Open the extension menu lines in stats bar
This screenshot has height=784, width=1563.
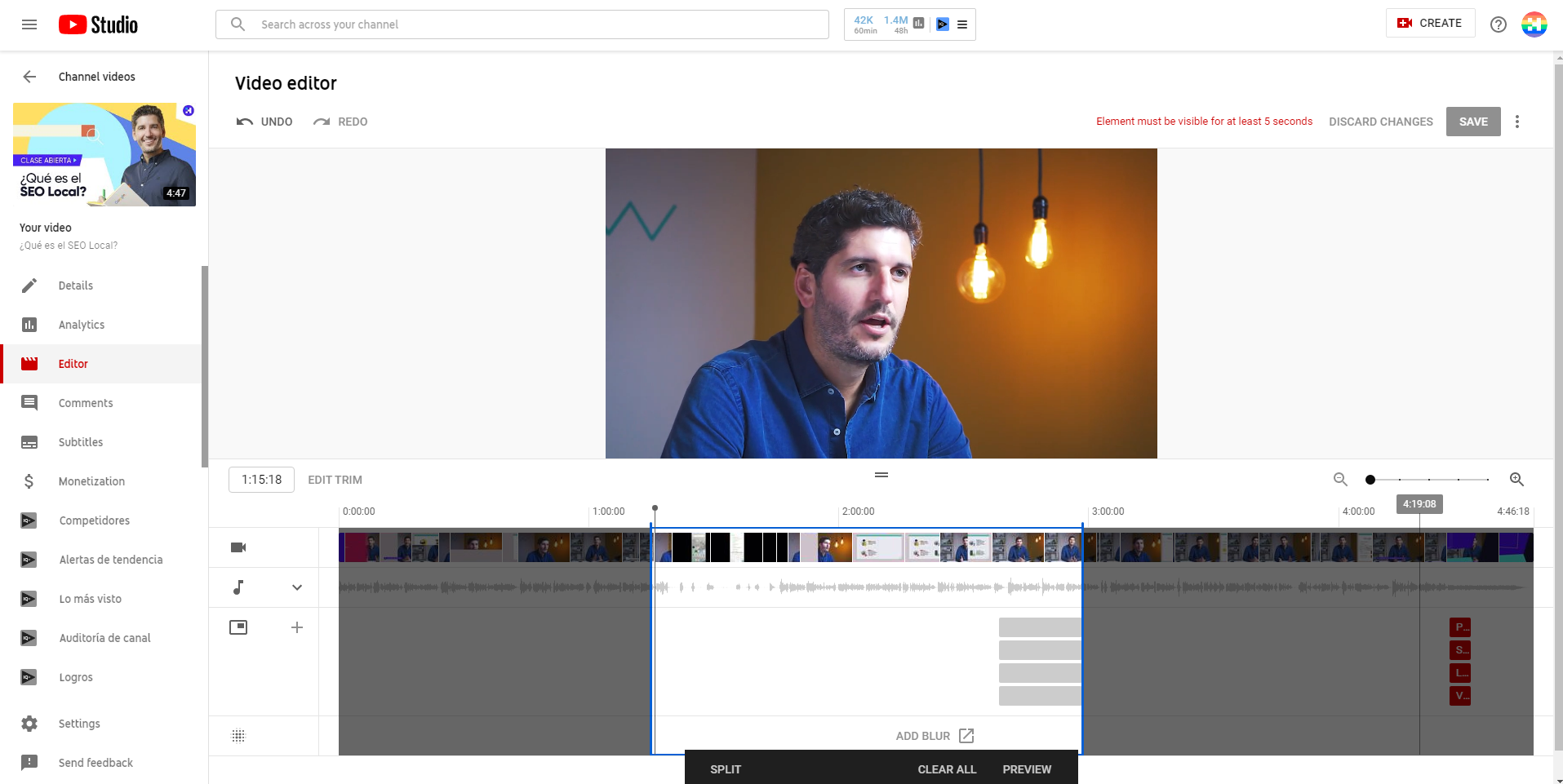tap(962, 24)
